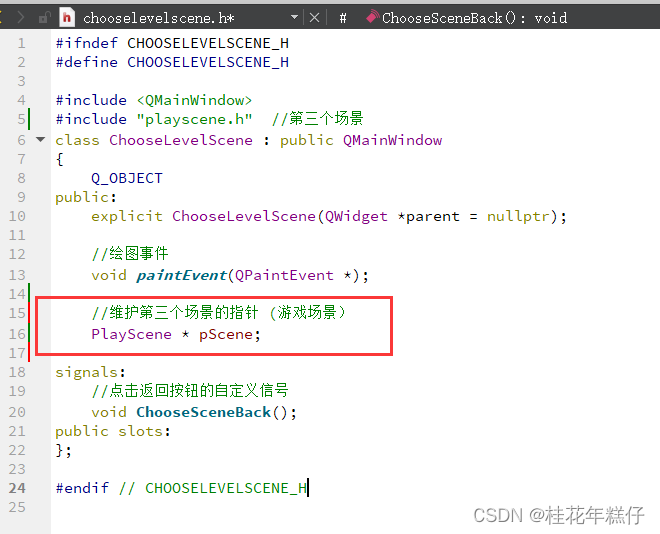Click the <QMainWindow> include text
Viewport: 660px width, 534px height.
(x=194, y=100)
